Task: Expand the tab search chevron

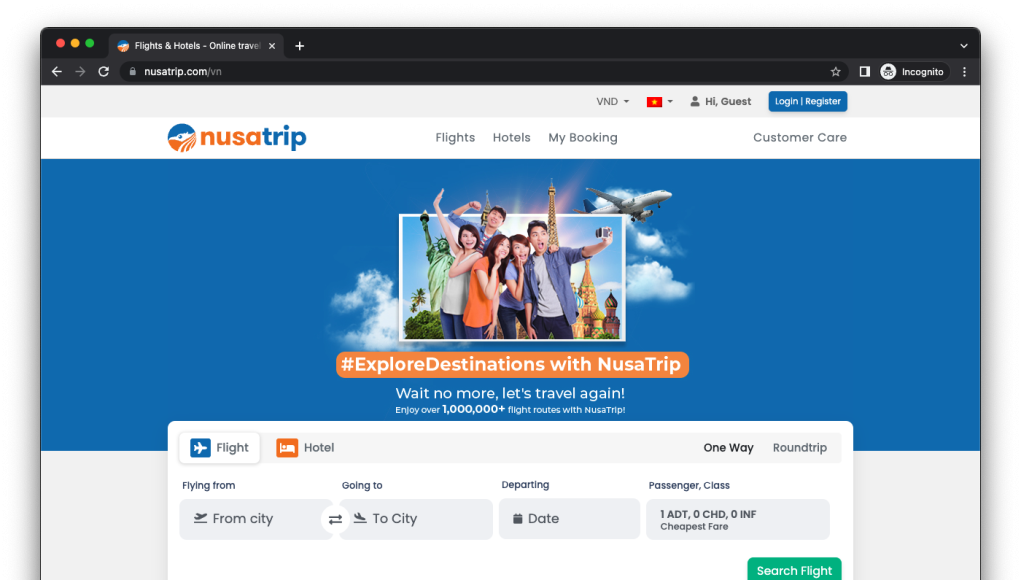Action: (x=964, y=46)
